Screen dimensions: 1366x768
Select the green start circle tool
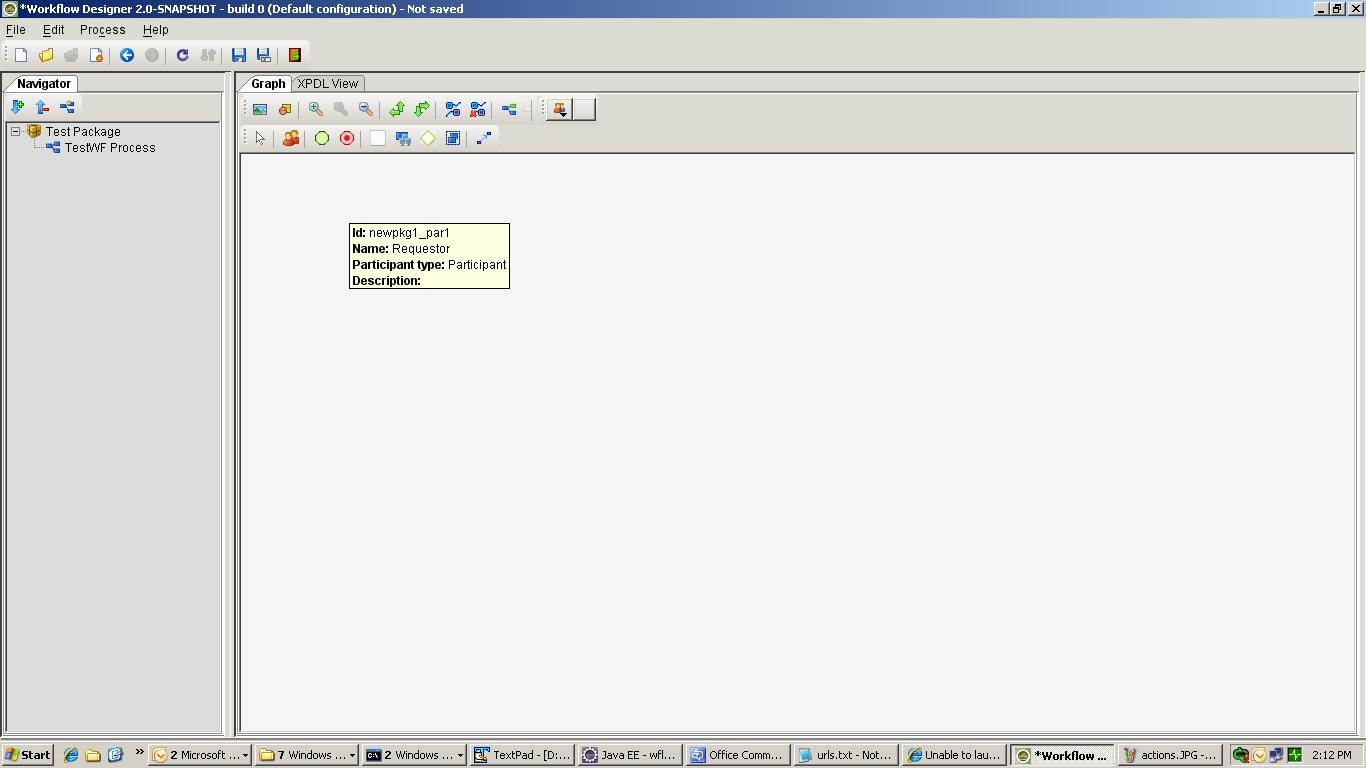pos(322,138)
